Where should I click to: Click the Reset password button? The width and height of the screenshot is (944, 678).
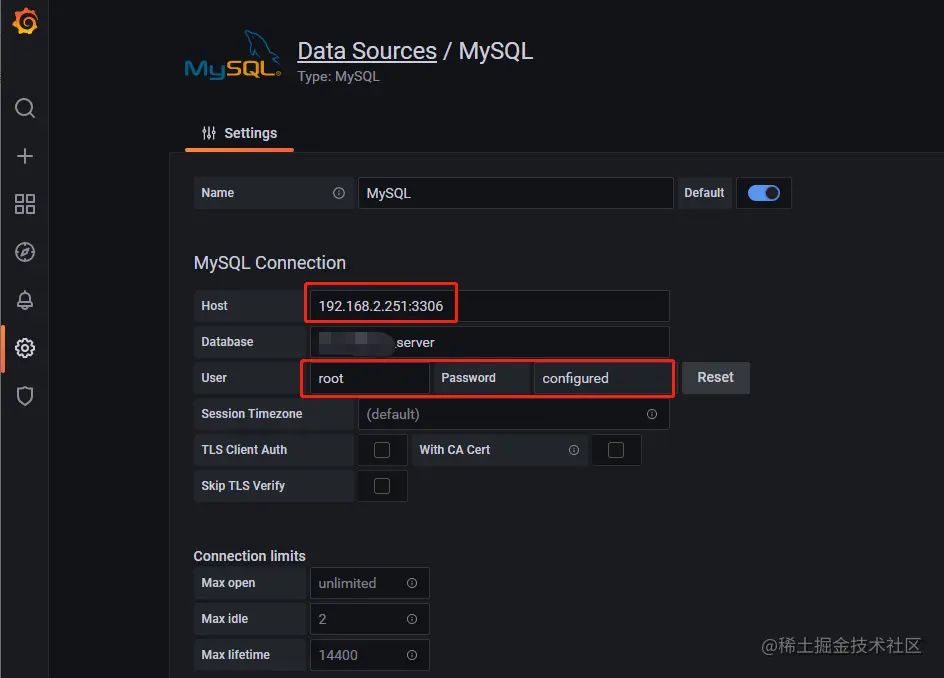(715, 378)
